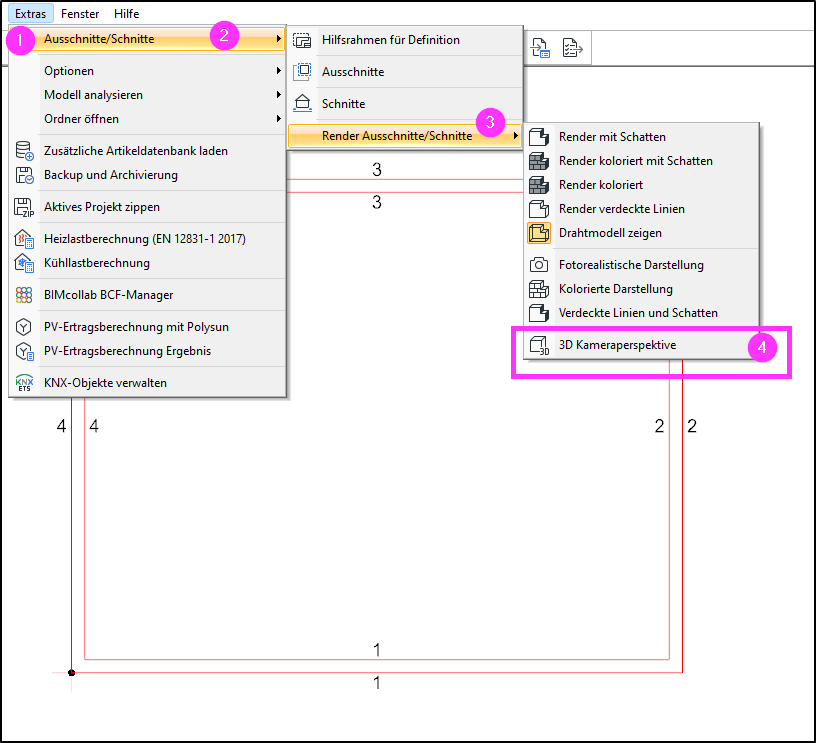
Task: Click the document import toolbar icon
Action: pyautogui.click(x=540, y=48)
